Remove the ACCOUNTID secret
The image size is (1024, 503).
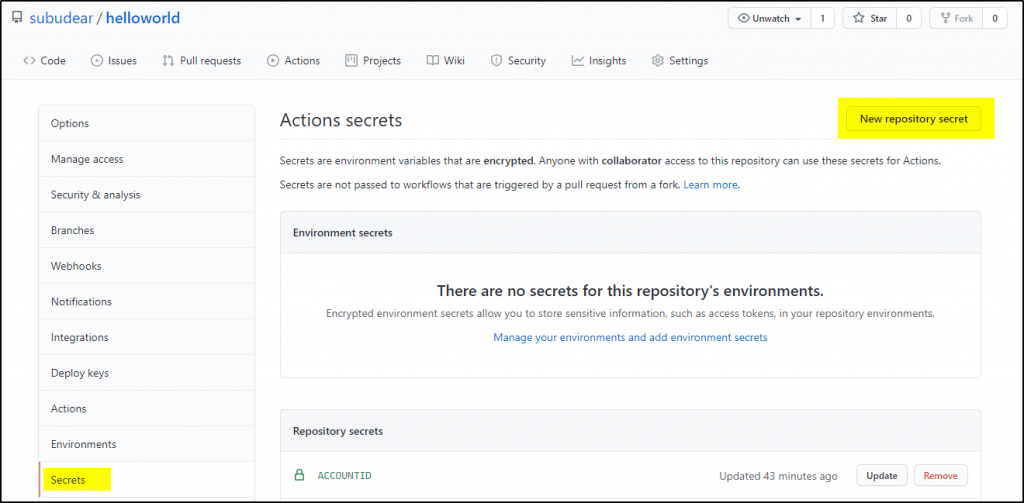click(x=940, y=476)
